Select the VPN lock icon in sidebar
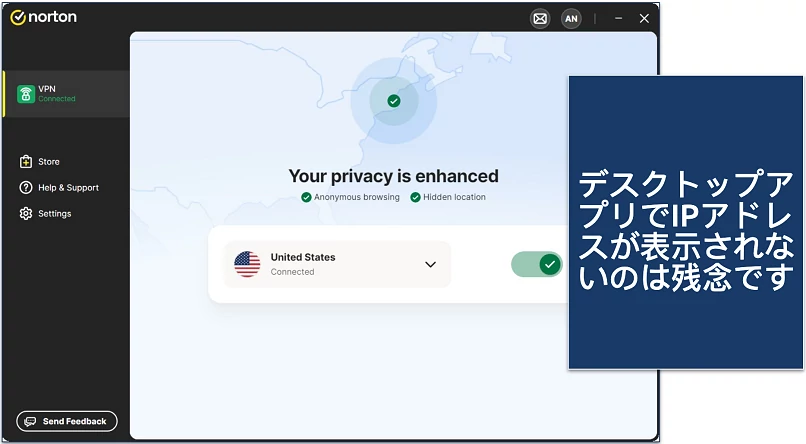This screenshot has height=444, width=806. click(x=26, y=94)
